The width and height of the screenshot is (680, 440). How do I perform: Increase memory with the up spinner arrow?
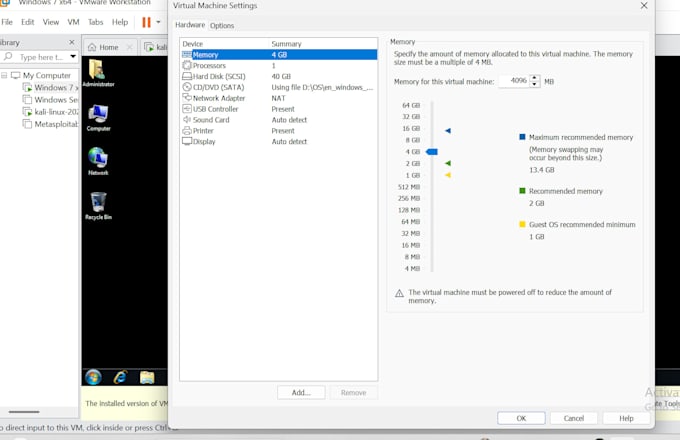tap(535, 78)
